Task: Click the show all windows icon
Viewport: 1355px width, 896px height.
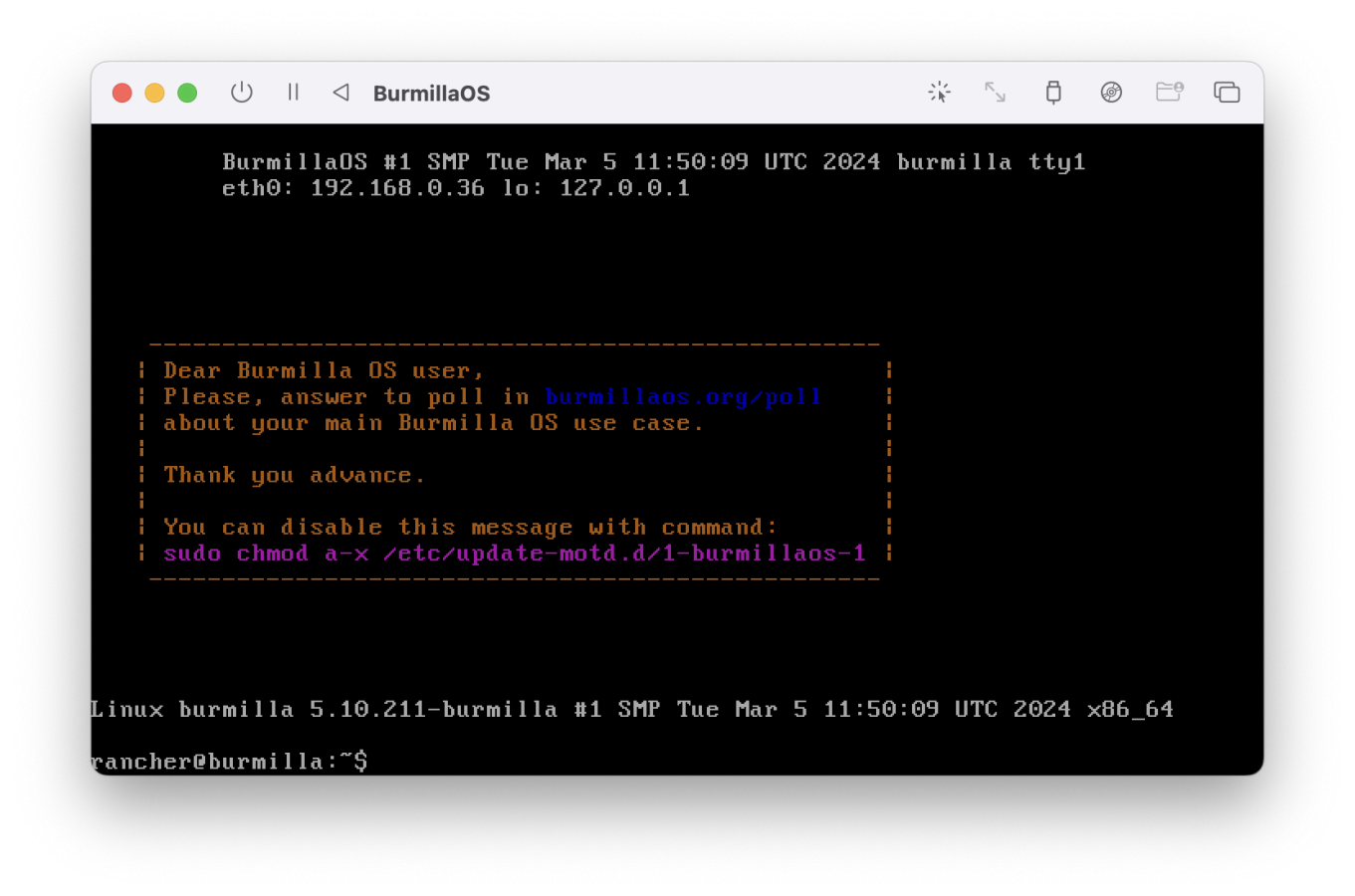Action: (x=1227, y=93)
